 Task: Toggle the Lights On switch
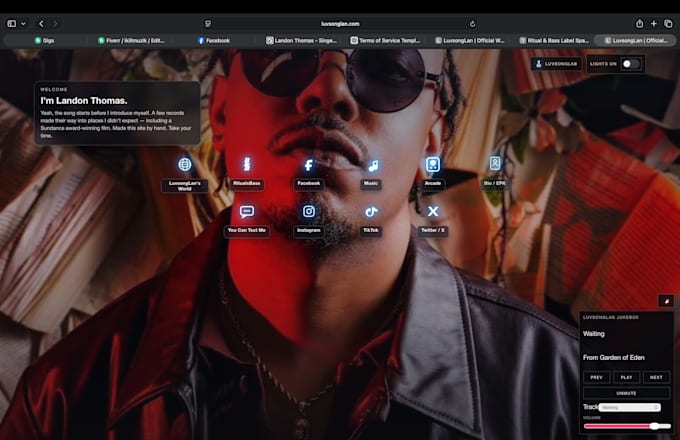click(x=630, y=64)
